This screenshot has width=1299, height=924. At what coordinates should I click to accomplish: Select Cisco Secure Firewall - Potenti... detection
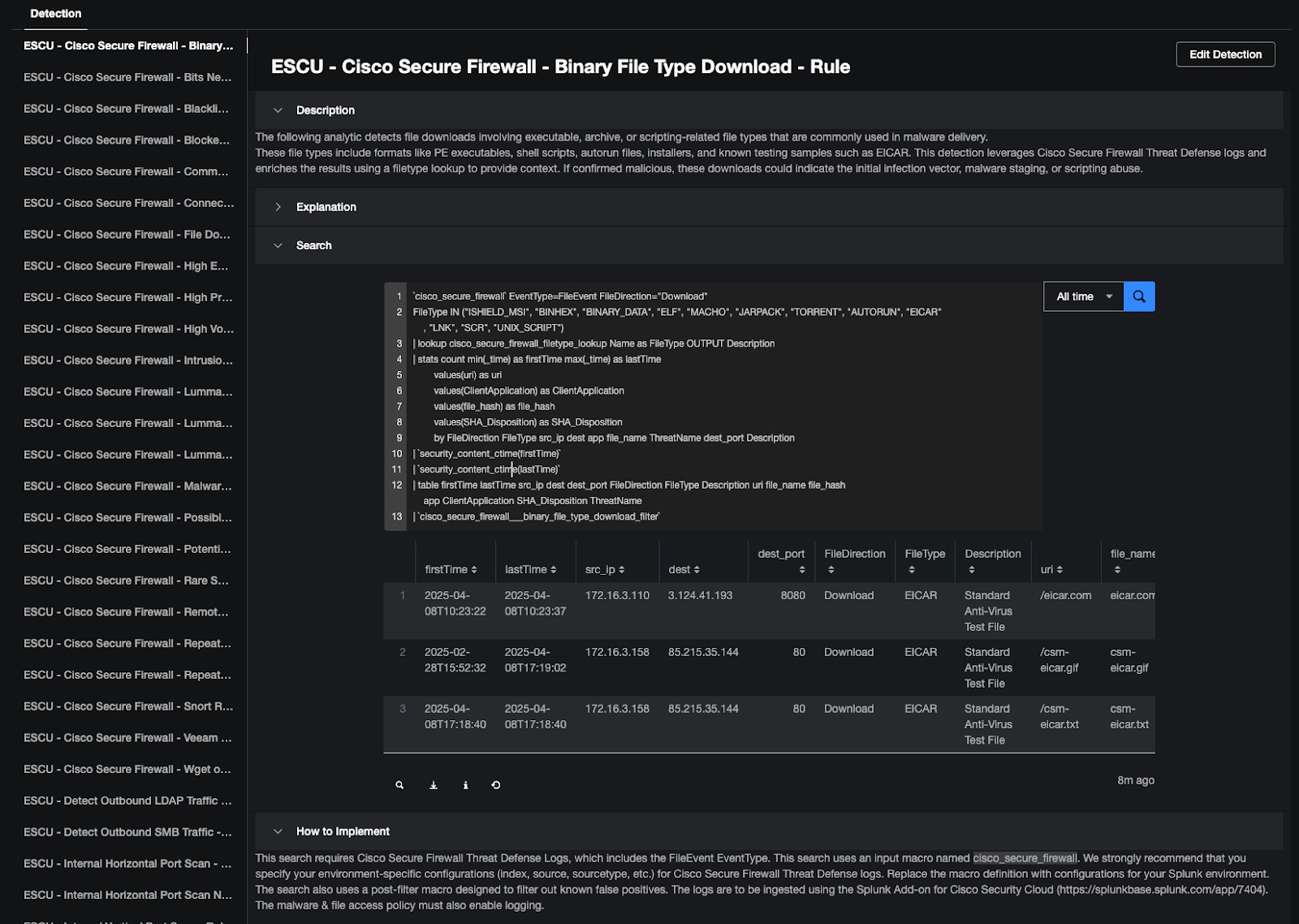click(x=127, y=549)
